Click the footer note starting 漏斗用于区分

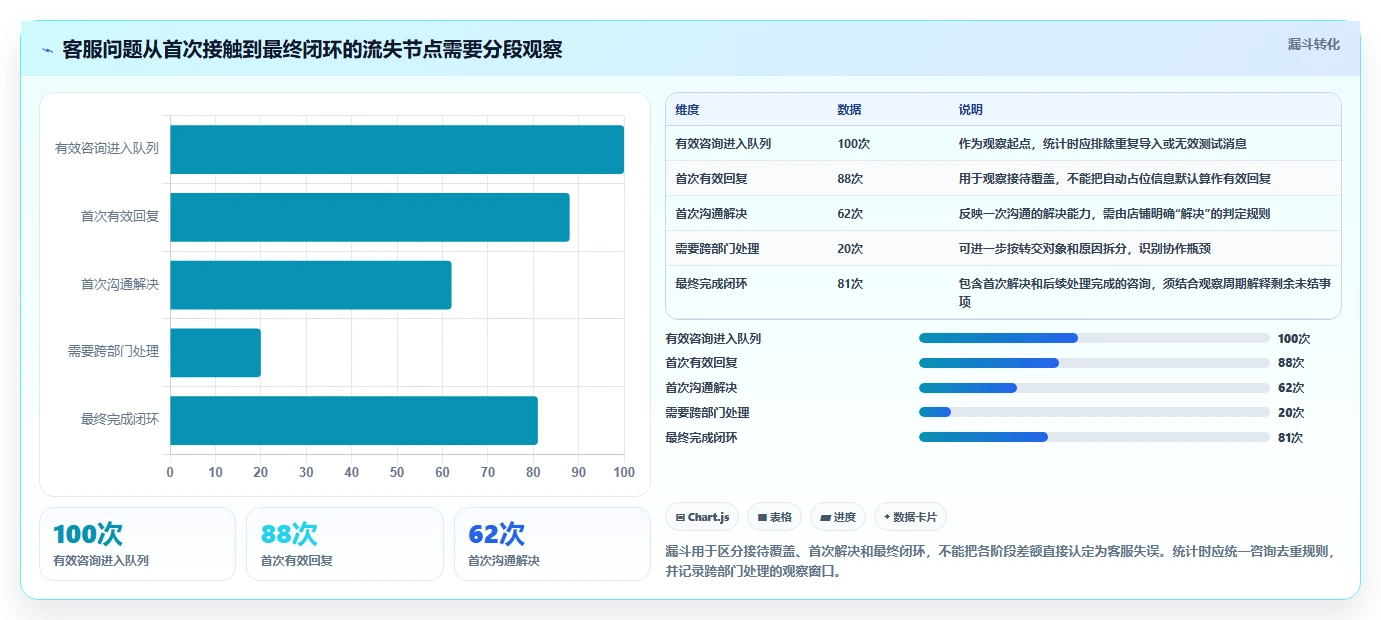(1000, 561)
